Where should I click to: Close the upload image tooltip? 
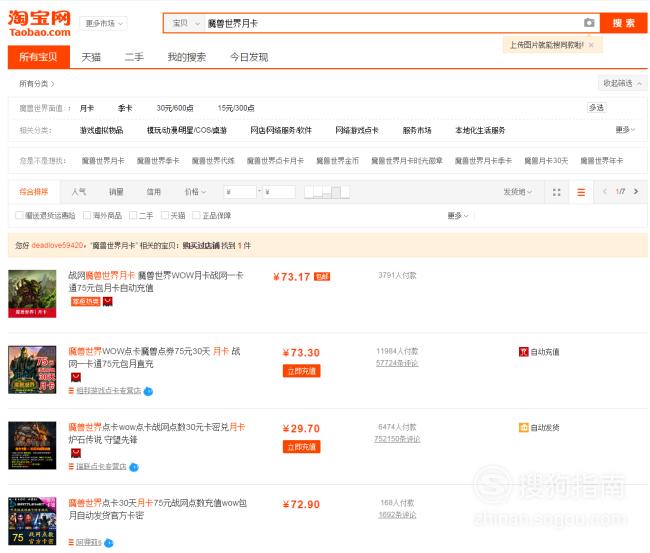(x=591, y=45)
